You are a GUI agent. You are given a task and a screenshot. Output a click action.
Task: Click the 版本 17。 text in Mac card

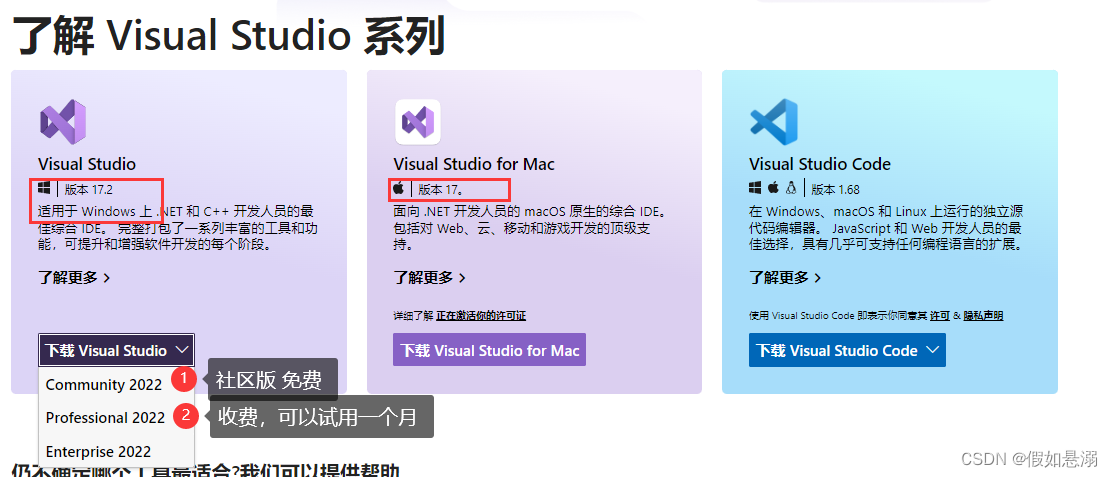tap(441, 190)
